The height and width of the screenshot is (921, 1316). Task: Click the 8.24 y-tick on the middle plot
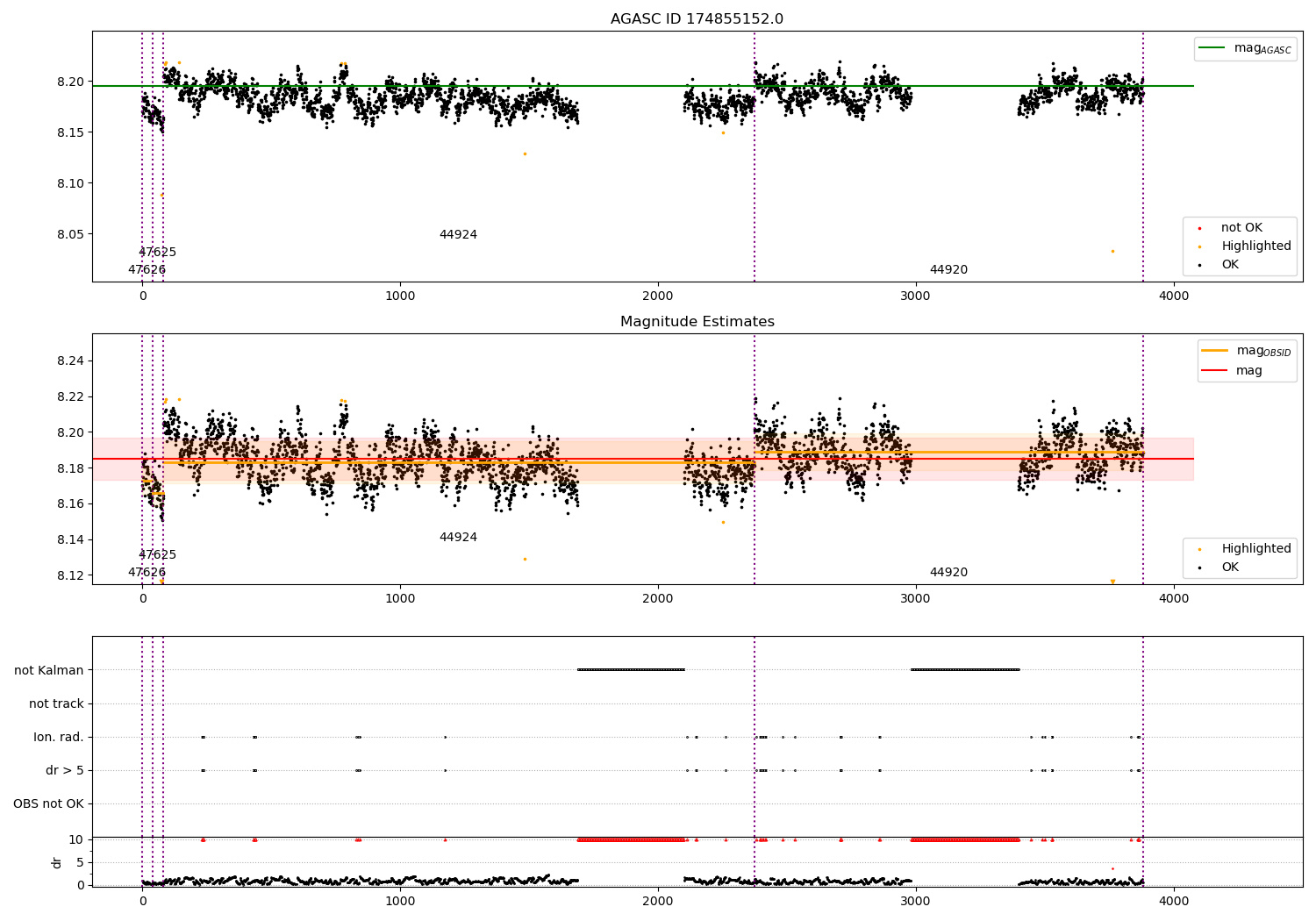point(72,361)
